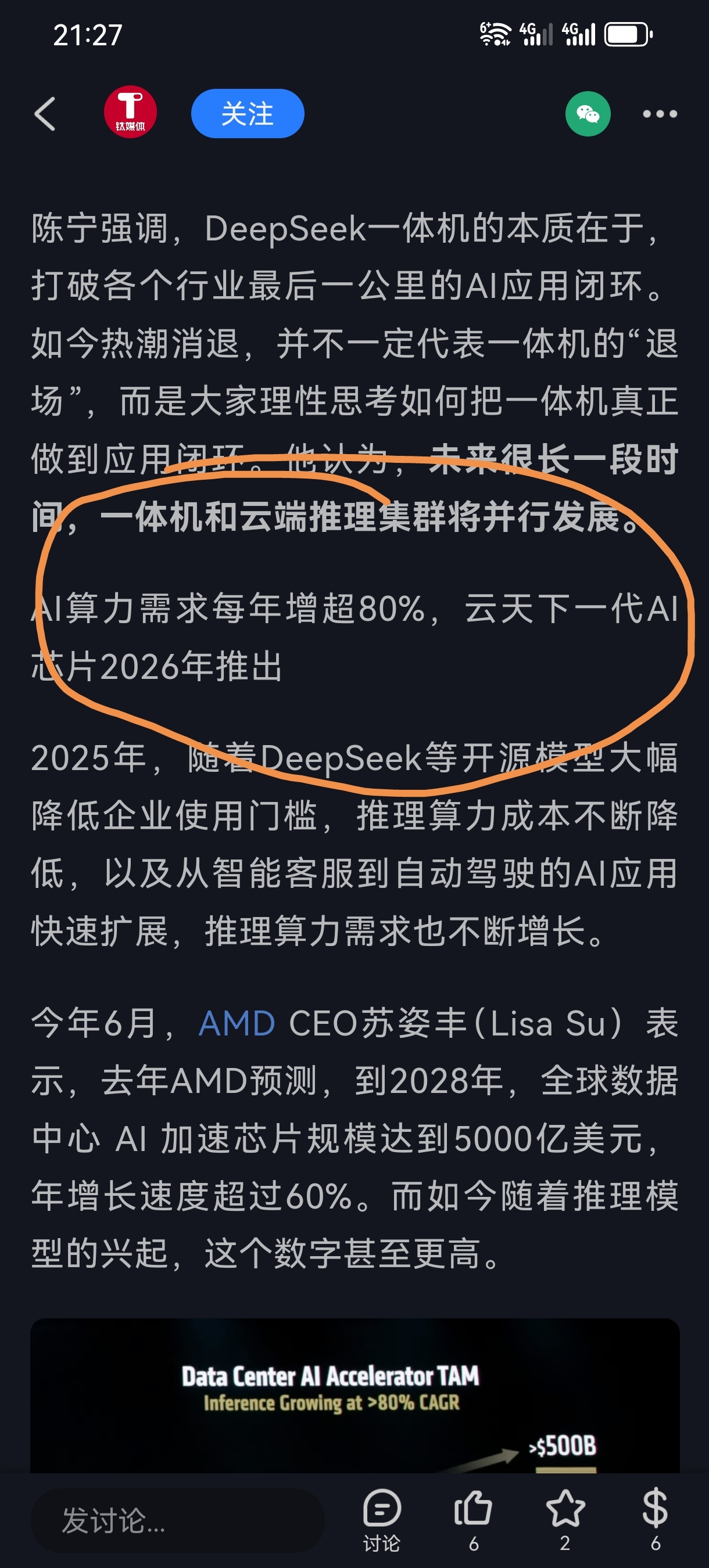
Task: Tap the battery indicator in status bar
Action: click(629, 34)
